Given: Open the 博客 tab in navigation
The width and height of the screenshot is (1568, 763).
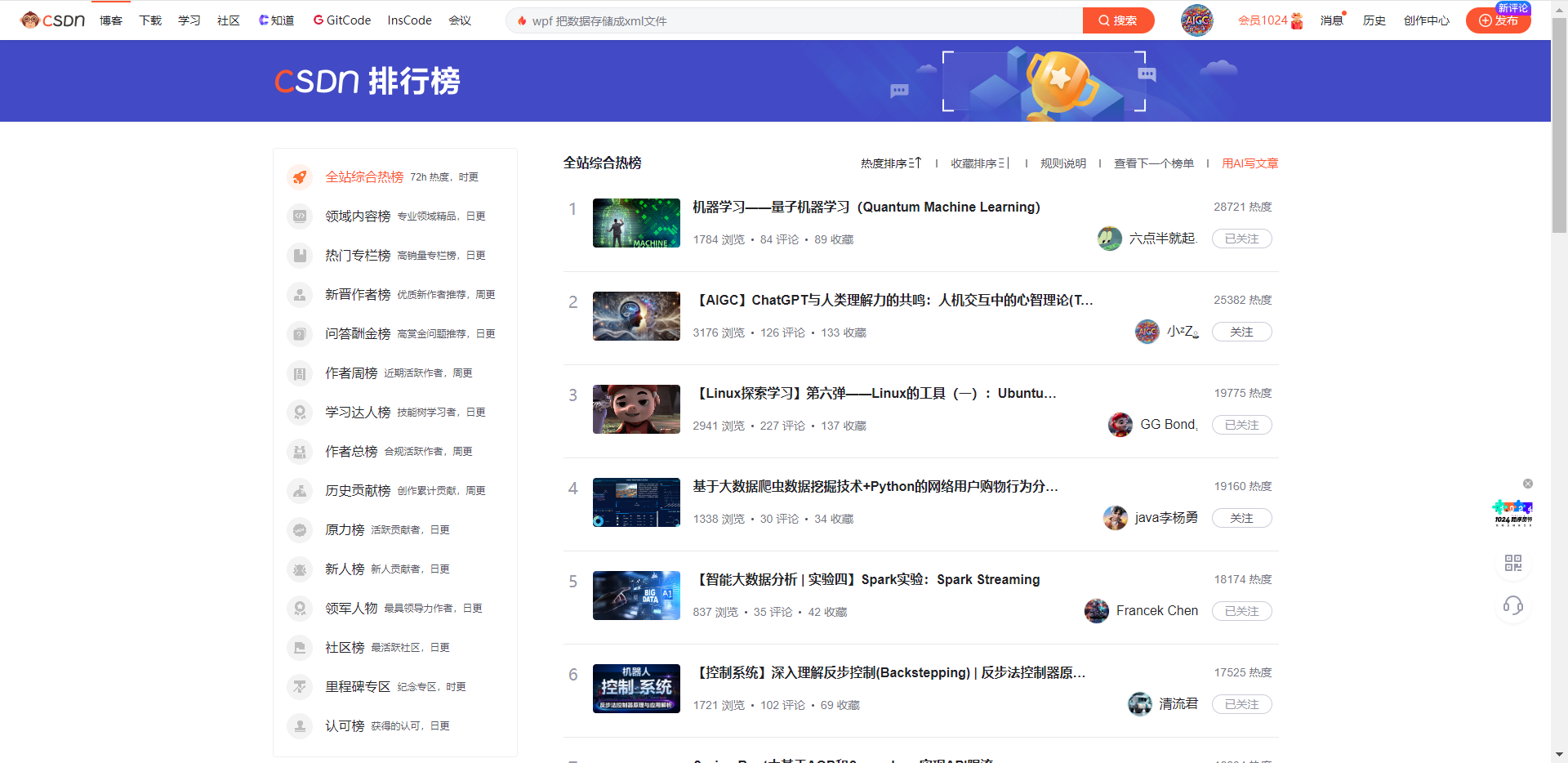Looking at the screenshot, I should 111,20.
